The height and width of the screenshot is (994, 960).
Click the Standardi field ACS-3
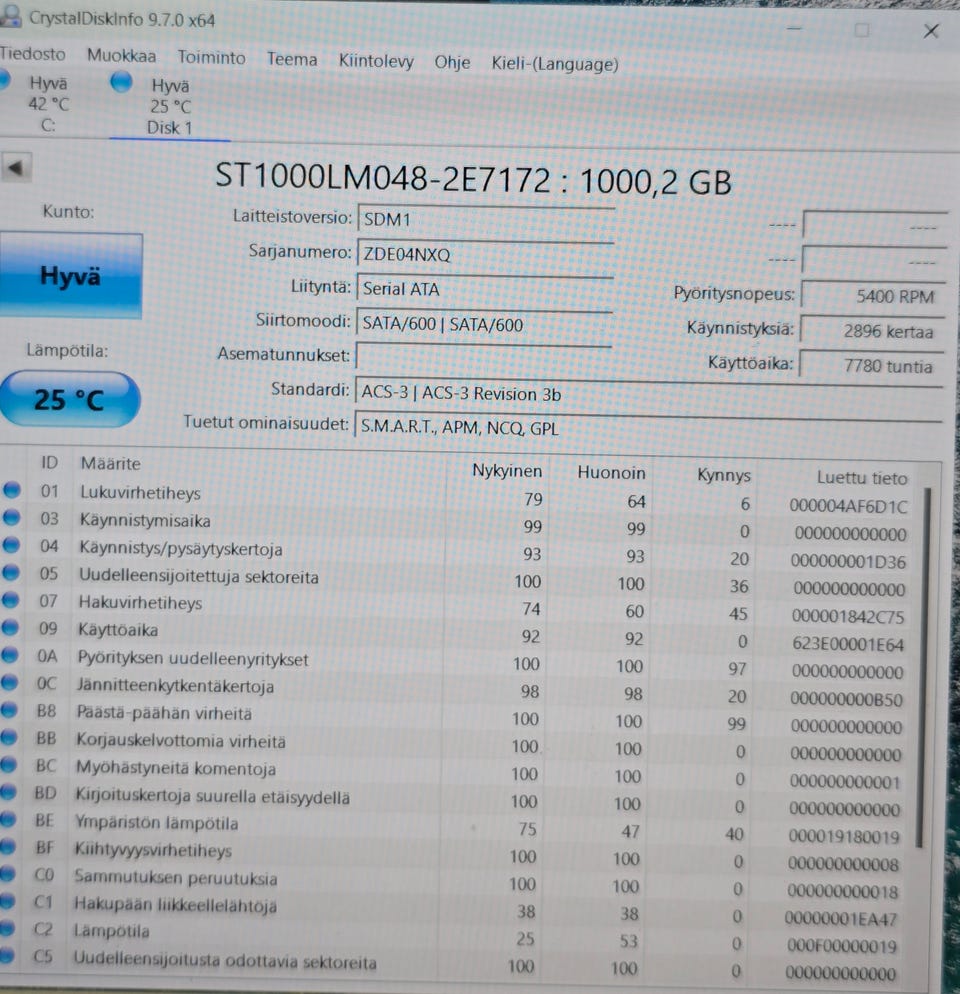648,393
